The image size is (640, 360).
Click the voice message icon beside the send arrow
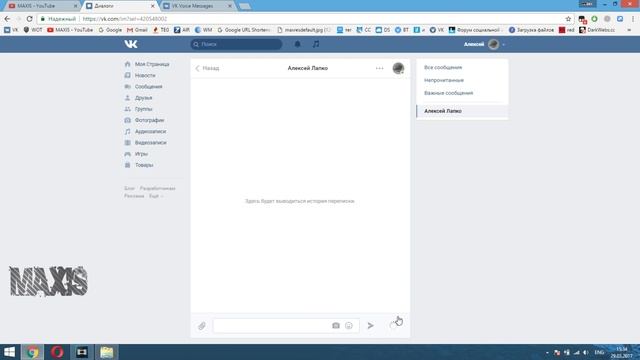(393, 325)
